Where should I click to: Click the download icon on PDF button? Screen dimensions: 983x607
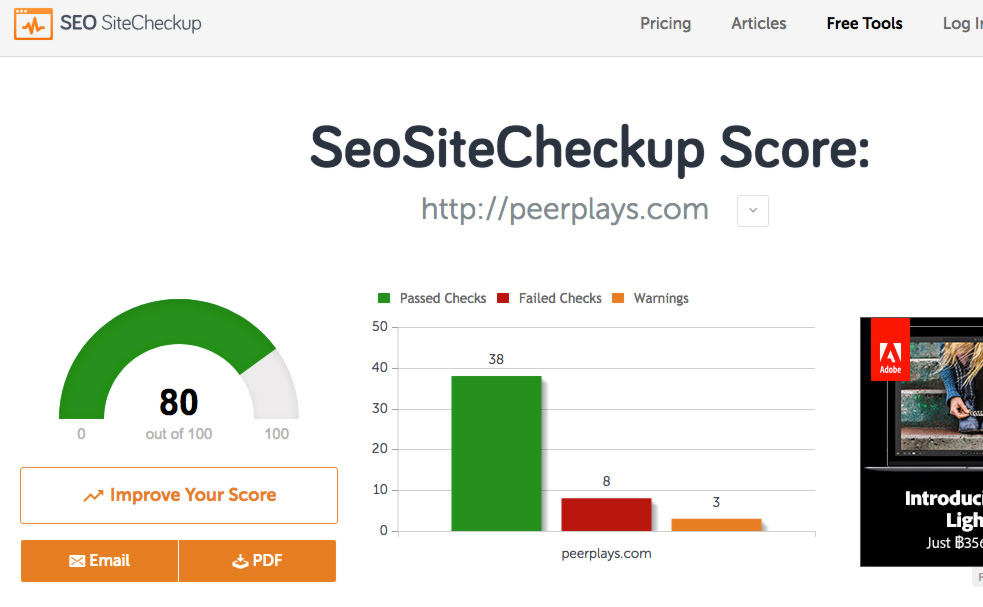(240, 561)
